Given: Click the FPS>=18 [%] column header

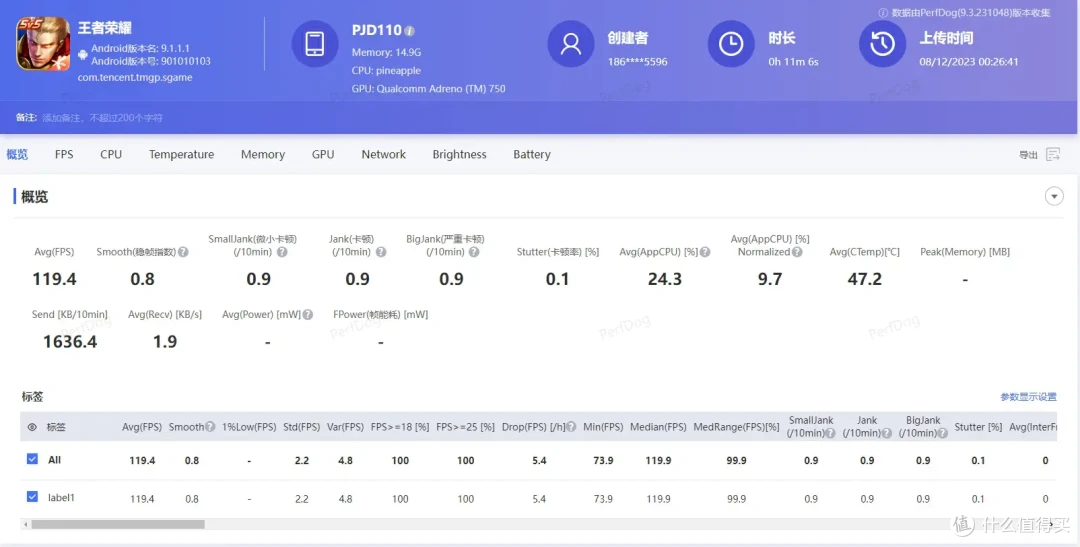Looking at the screenshot, I should coord(400,427).
